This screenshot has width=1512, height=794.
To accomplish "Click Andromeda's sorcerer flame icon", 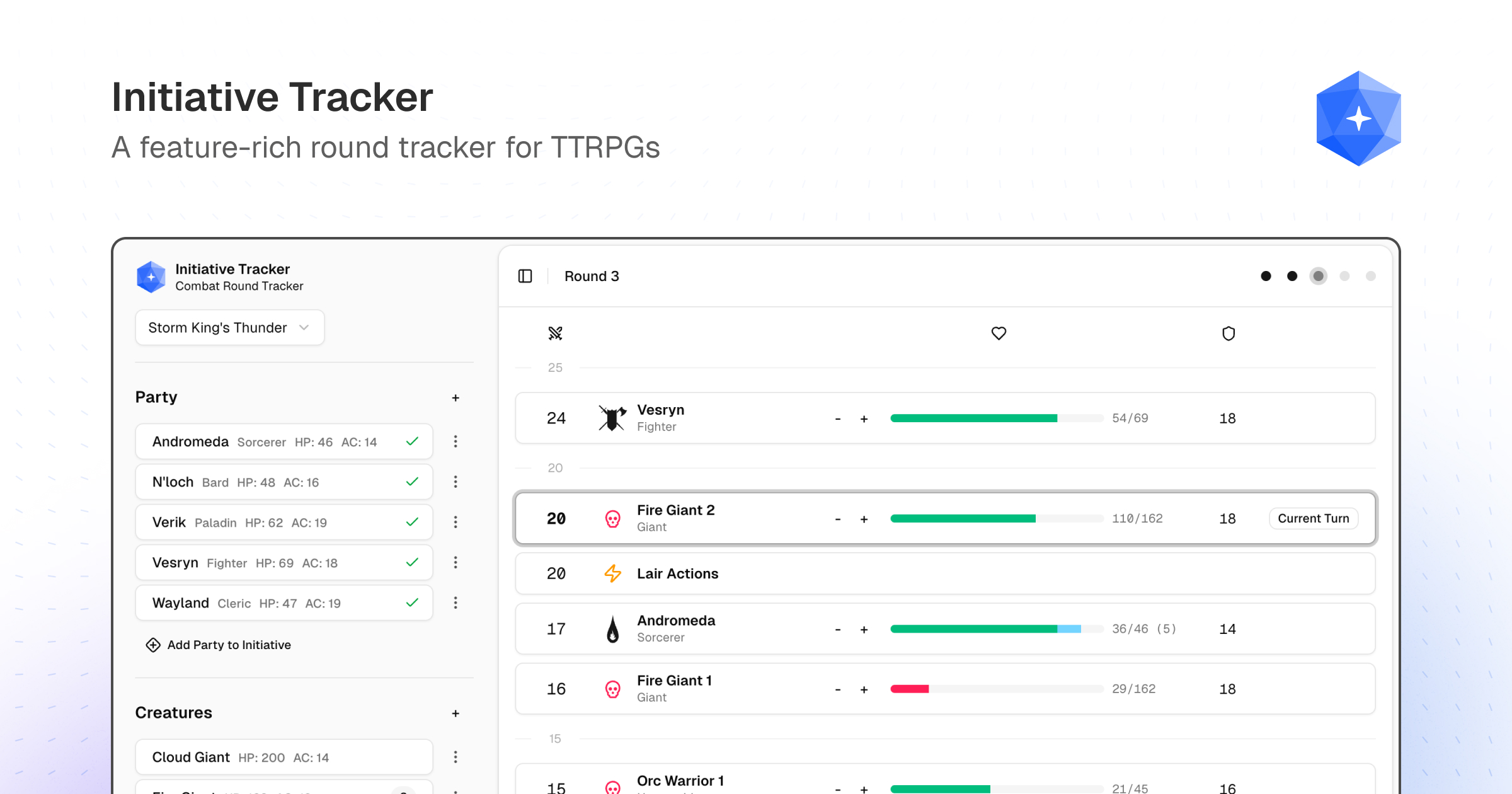I will tap(612, 628).
